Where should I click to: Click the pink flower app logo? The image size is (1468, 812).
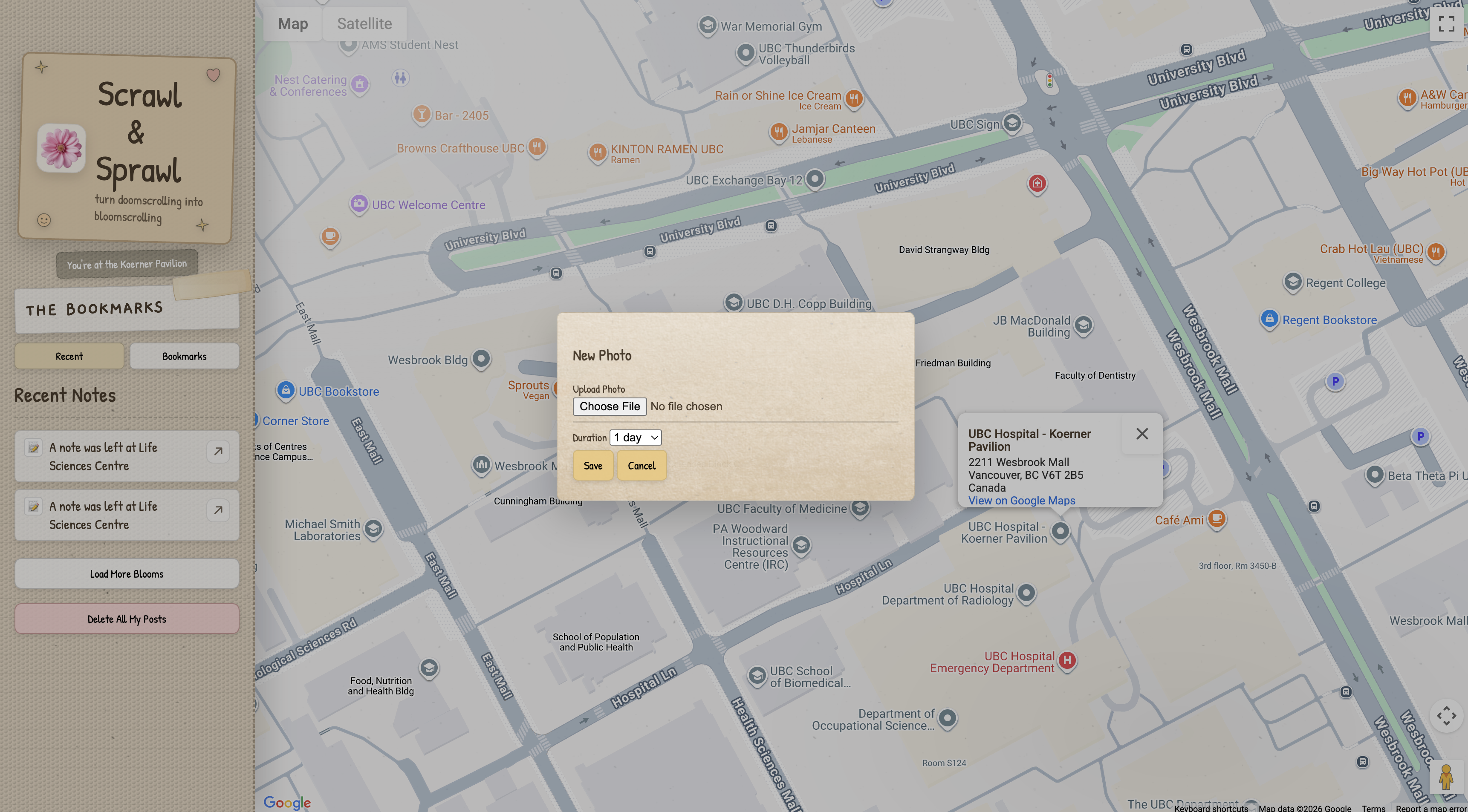61,147
